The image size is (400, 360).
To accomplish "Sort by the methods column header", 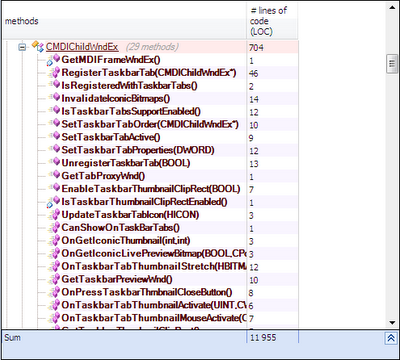I will (x=124, y=21).
